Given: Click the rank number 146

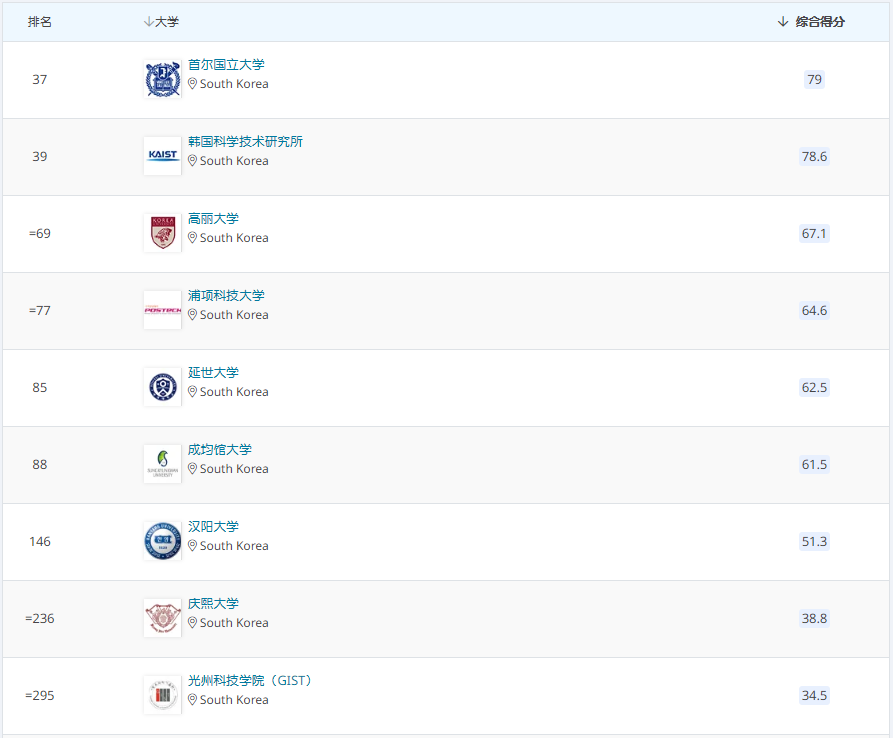Looking at the screenshot, I should coord(40,541).
